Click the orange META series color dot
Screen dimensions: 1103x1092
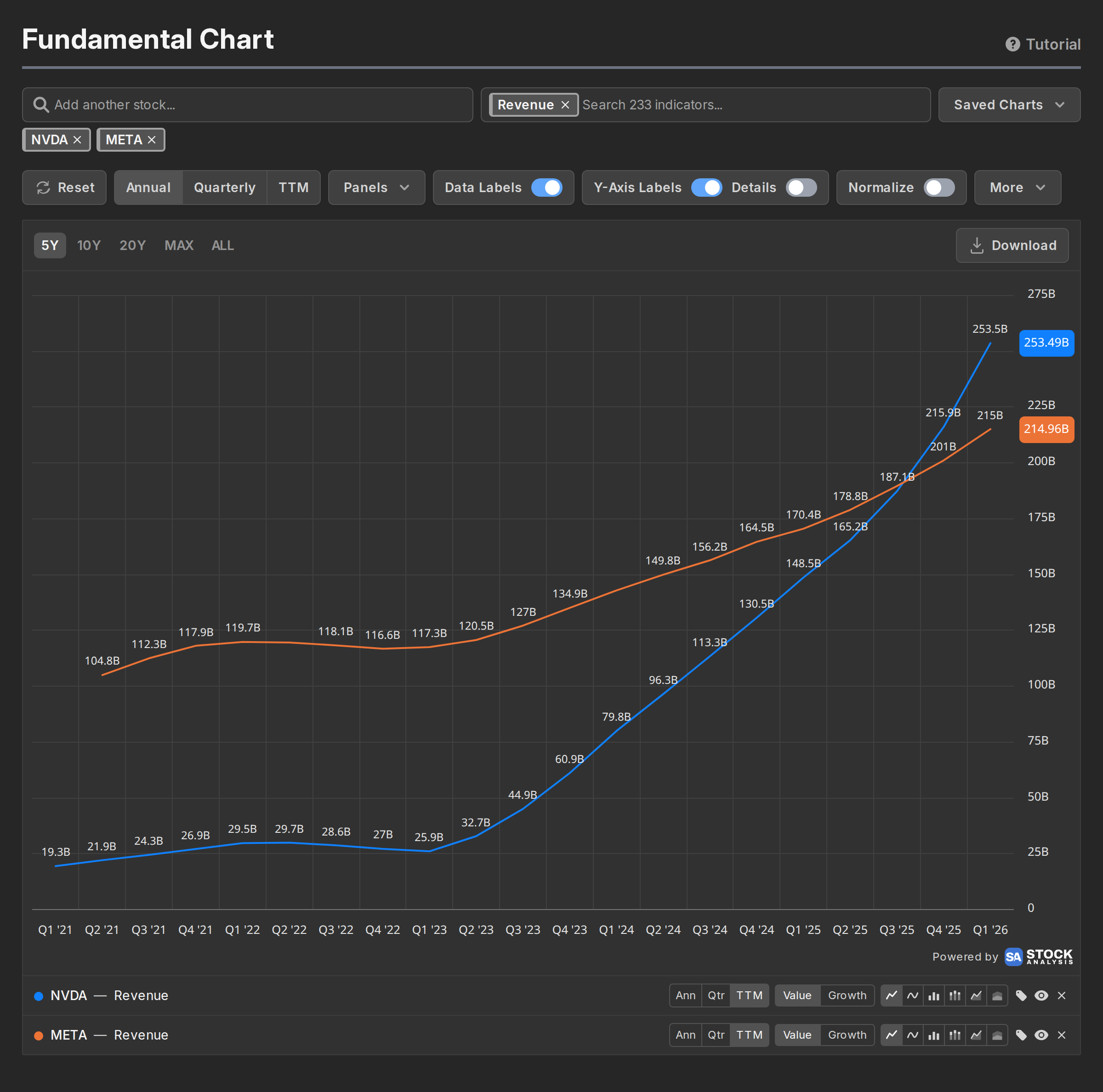point(39,1035)
